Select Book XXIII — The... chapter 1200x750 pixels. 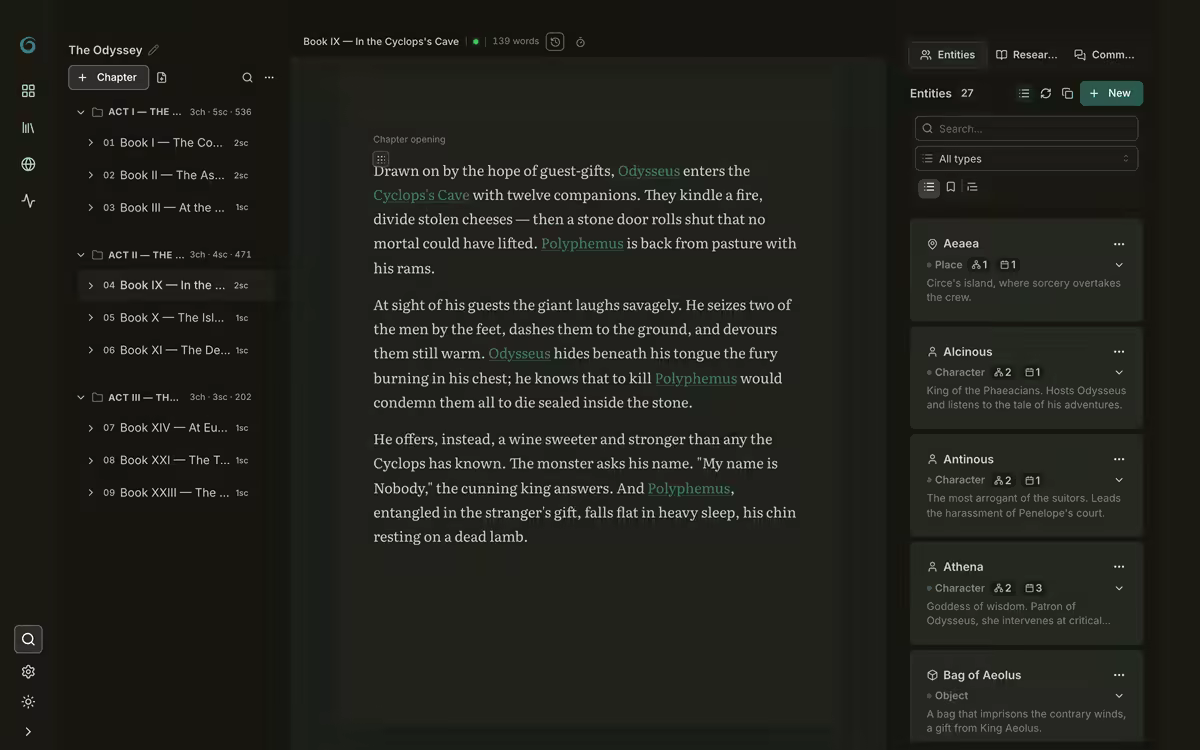[175, 493]
